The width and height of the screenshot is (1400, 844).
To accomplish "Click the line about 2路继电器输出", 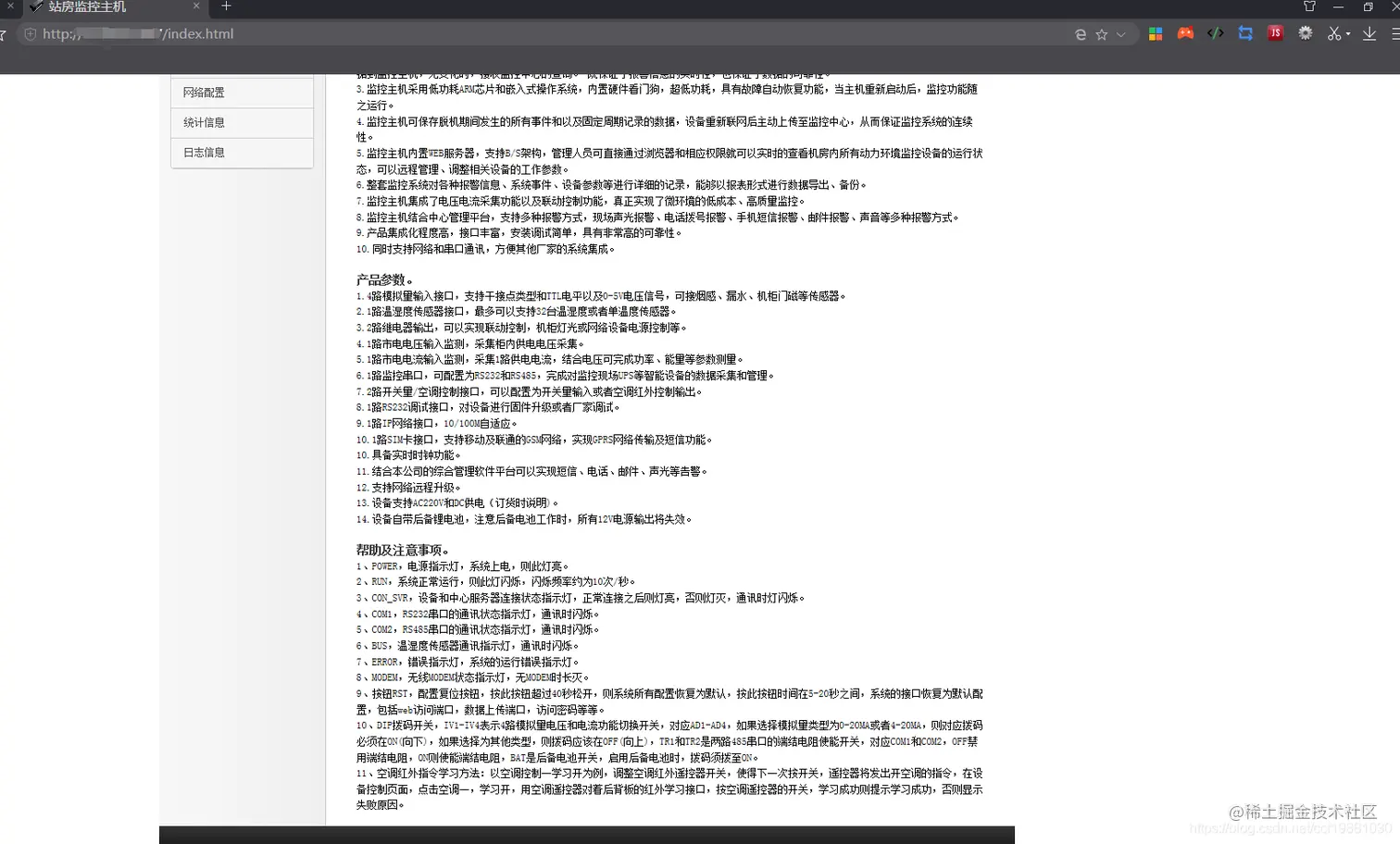I will 521,328.
